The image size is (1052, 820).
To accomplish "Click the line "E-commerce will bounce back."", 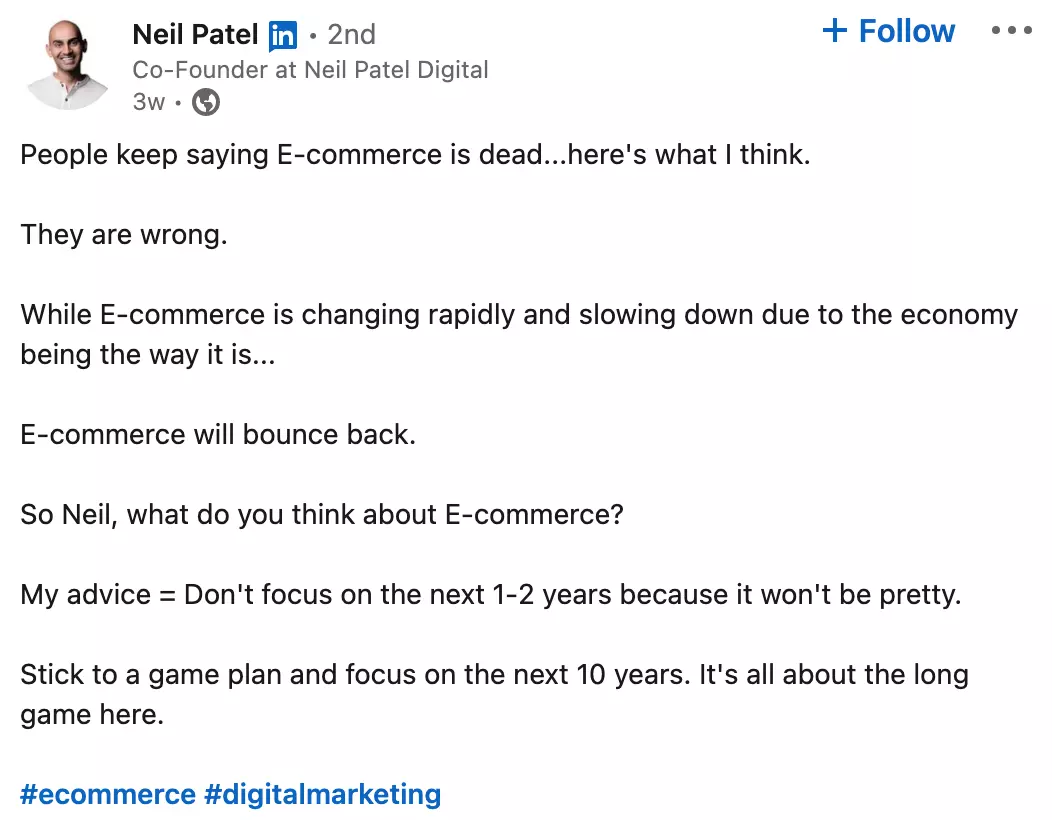I will click(218, 434).
